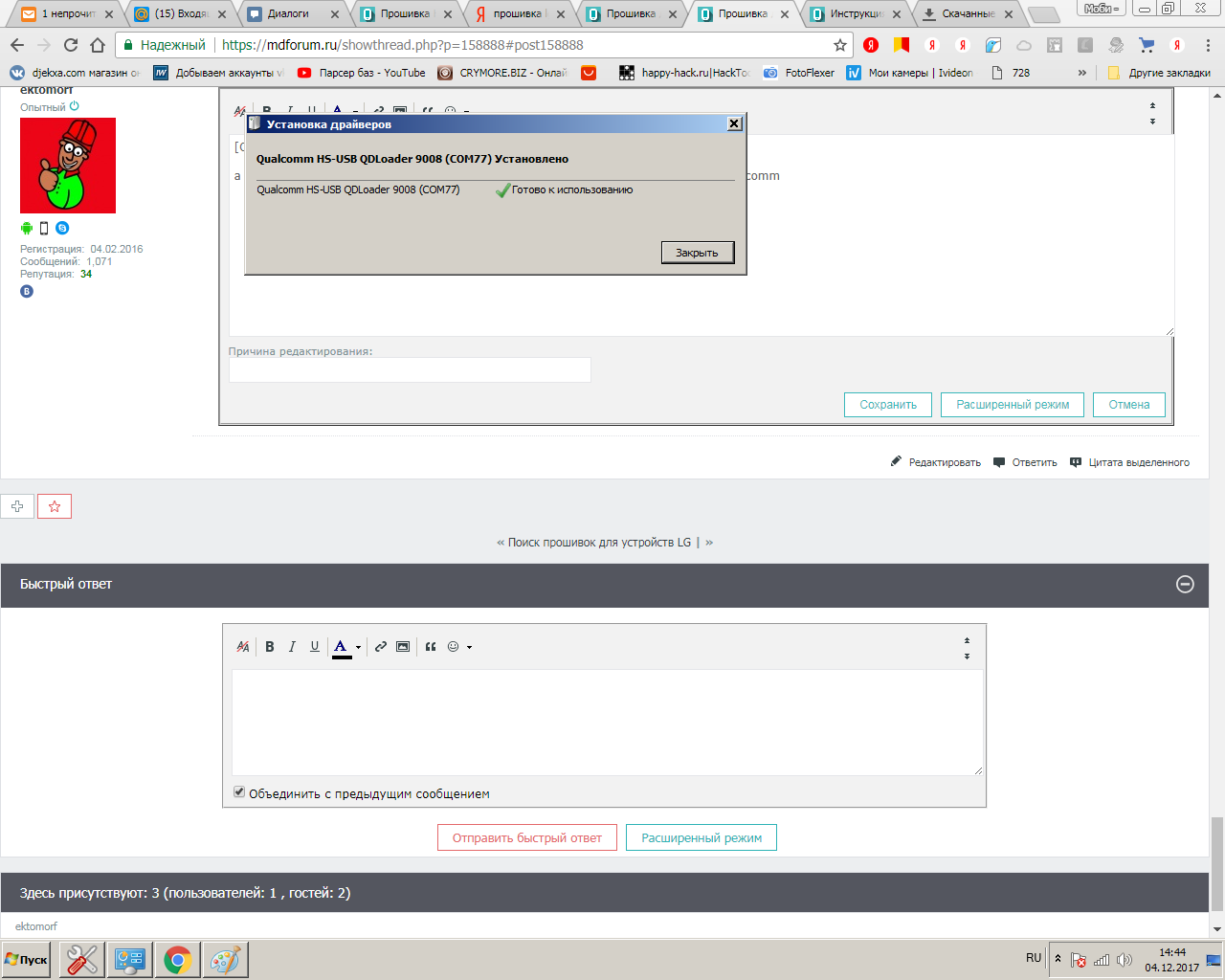
Task: Open Расширенный режим below the quick reply
Action: pos(702,837)
